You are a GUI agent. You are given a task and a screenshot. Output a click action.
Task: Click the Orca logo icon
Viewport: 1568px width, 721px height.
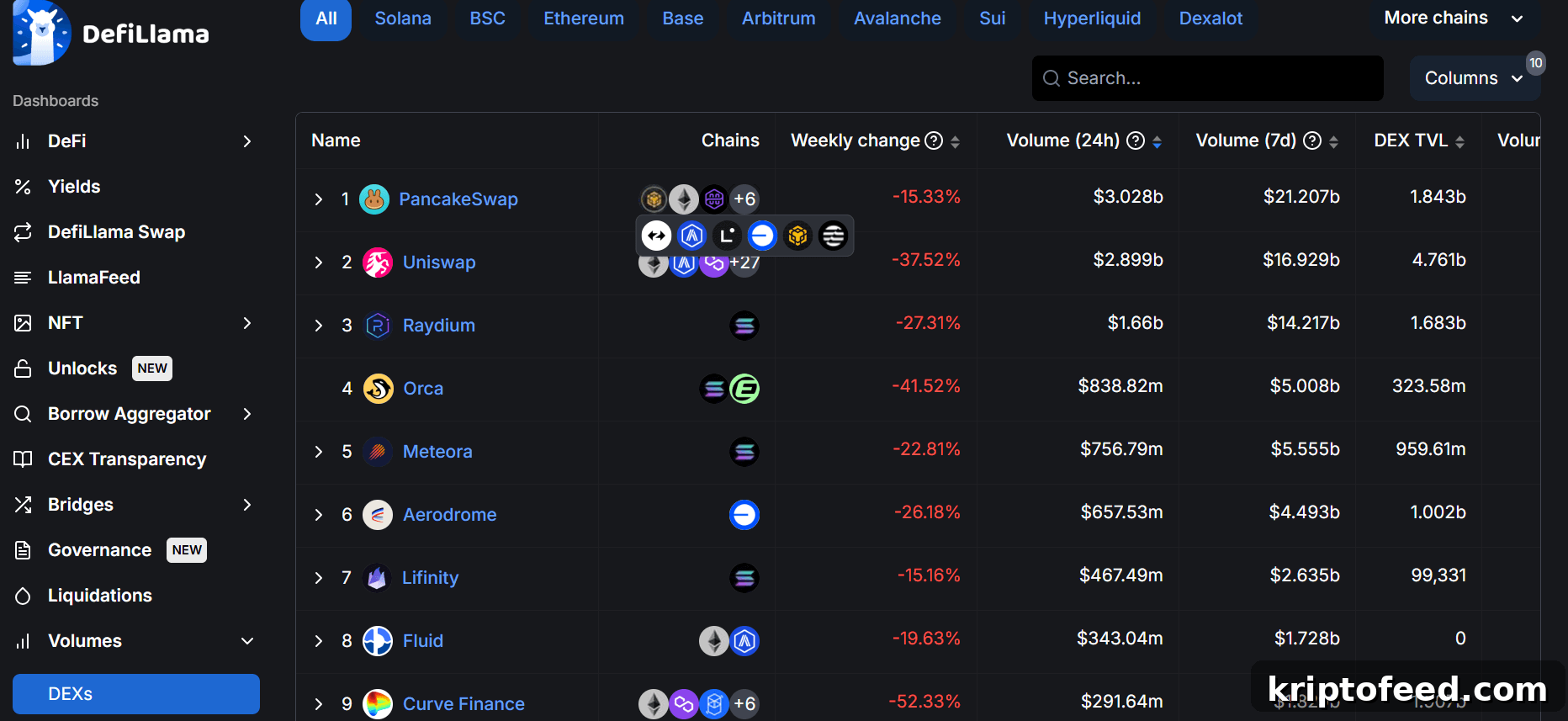point(379,389)
